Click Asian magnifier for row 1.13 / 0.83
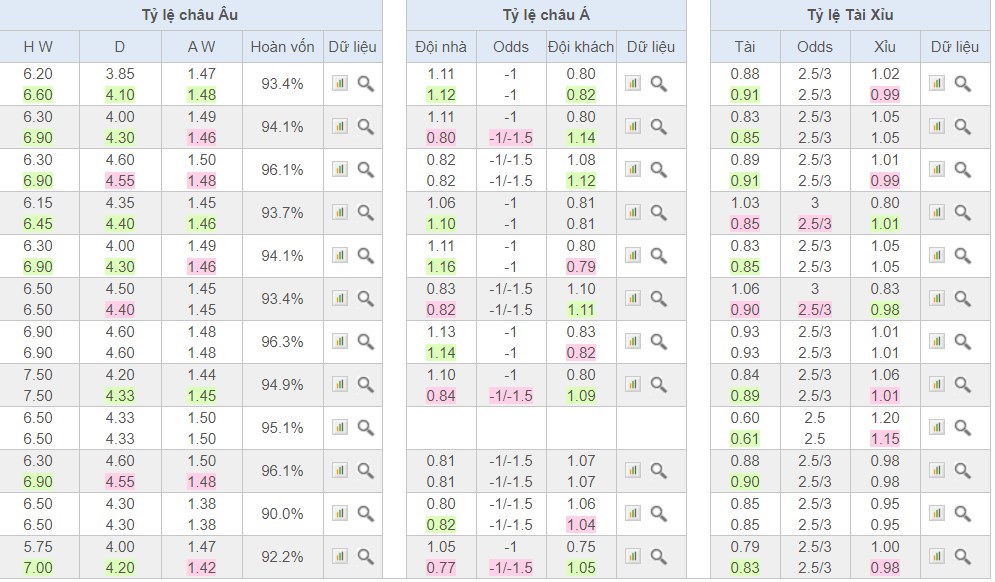The image size is (995, 582). point(659,341)
